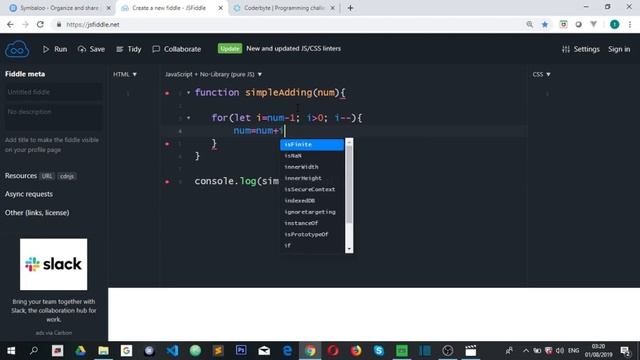Open Google Drive from taskbar
The width and height of the screenshot is (640, 360).
pyautogui.click(x=80, y=351)
